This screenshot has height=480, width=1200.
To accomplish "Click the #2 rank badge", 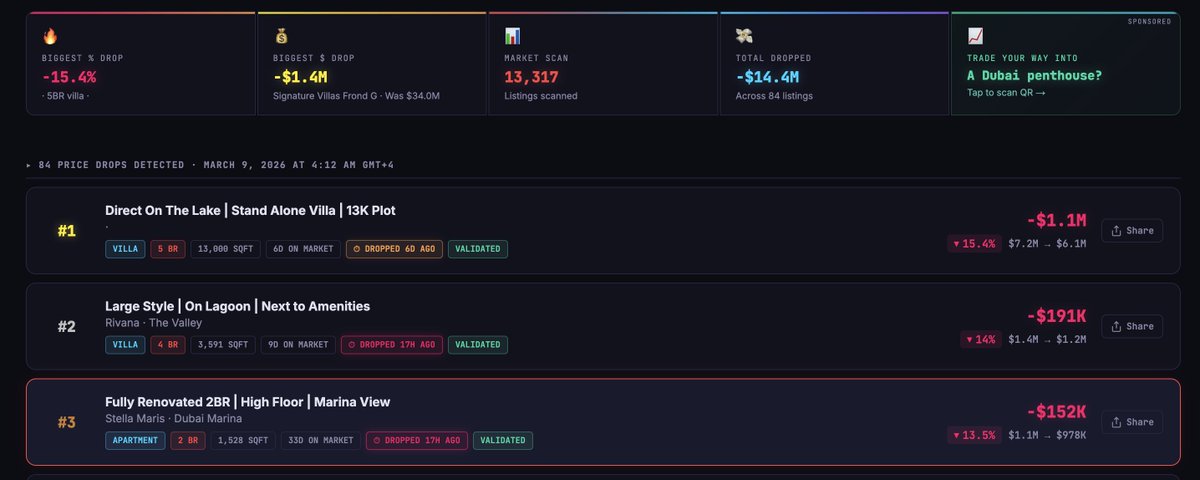I will 66,327.
